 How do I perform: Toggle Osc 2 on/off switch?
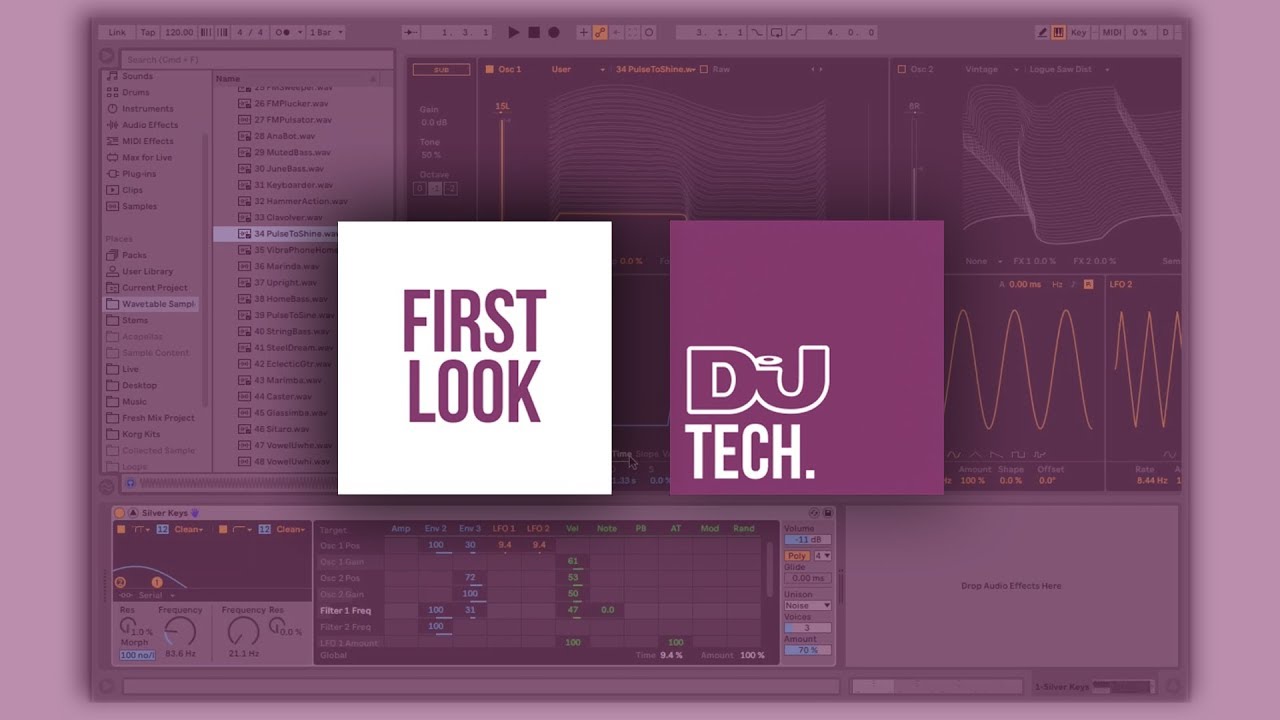[902, 69]
